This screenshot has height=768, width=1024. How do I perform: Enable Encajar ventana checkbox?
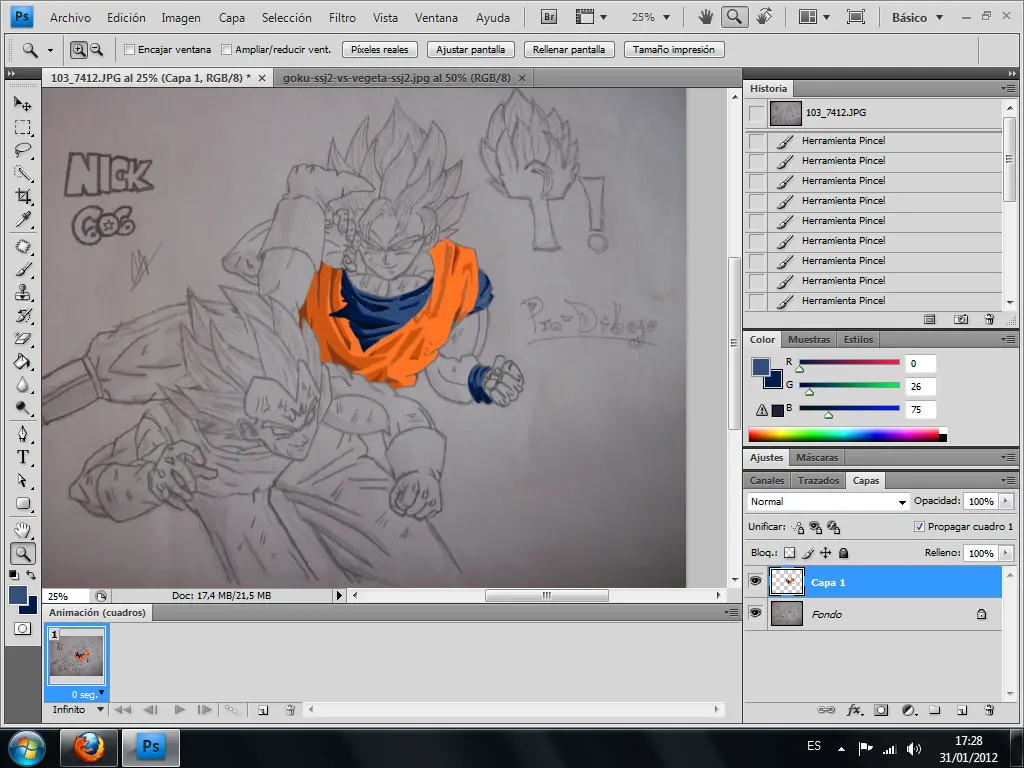[129, 50]
